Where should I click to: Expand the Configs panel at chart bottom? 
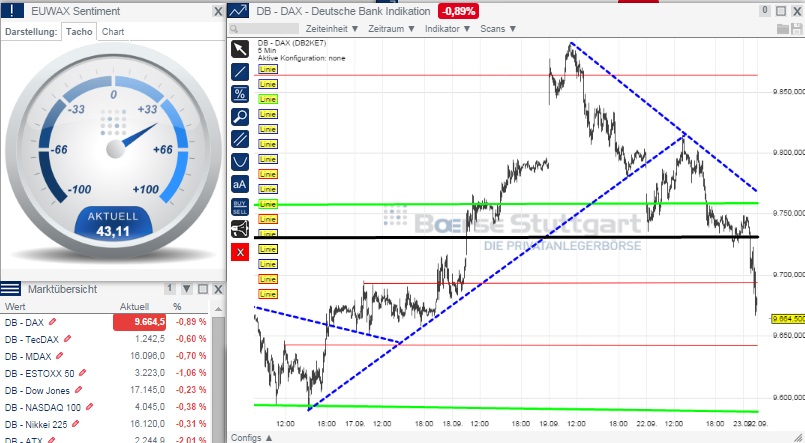252,437
